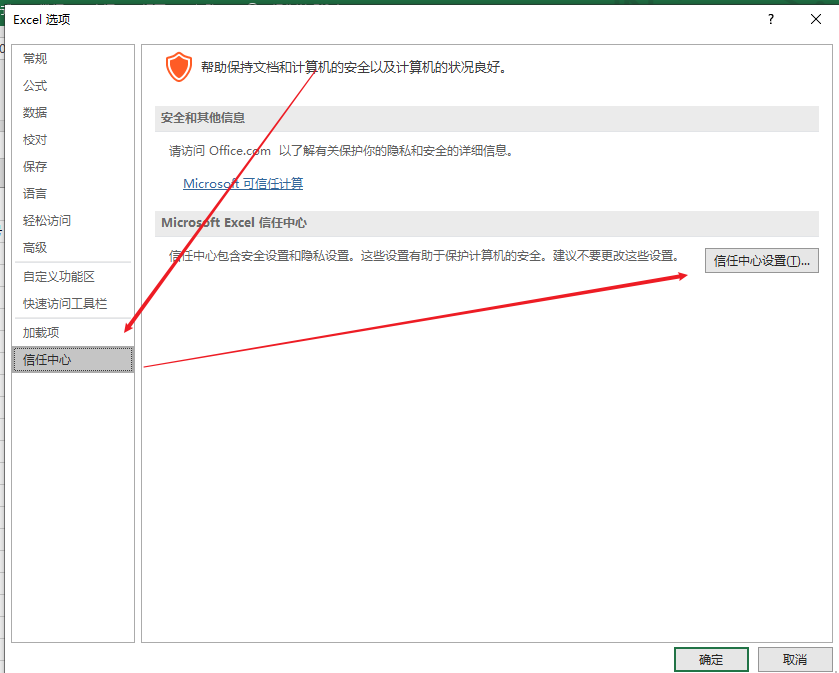The width and height of the screenshot is (839, 673).
Task: Click the 请访问 Office.com description text
Action: click(341, 151)
